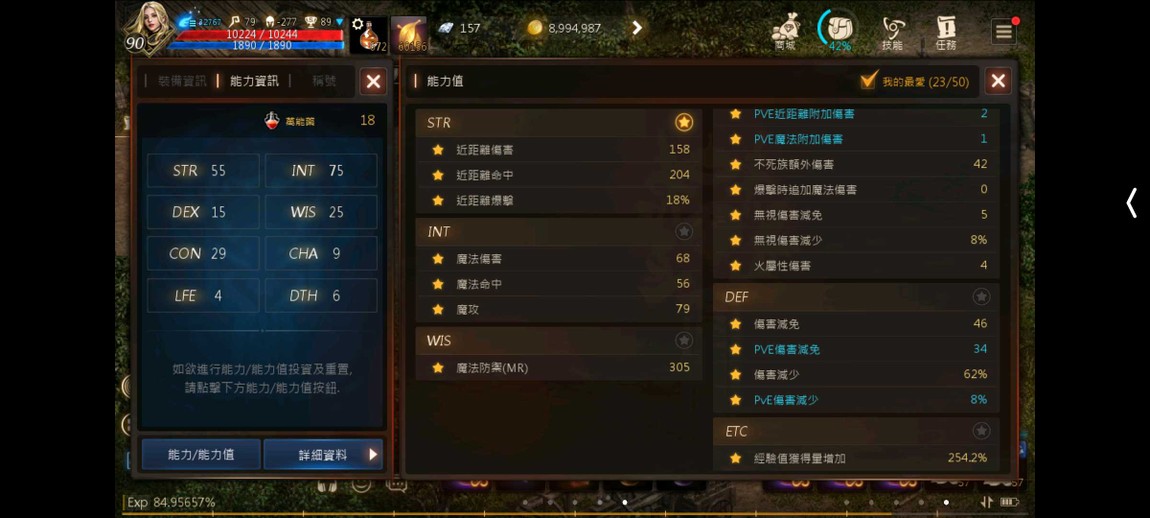Toggle the DEF category favorite star
Screen dimensions: 1150x518
[x=981, y=296]
